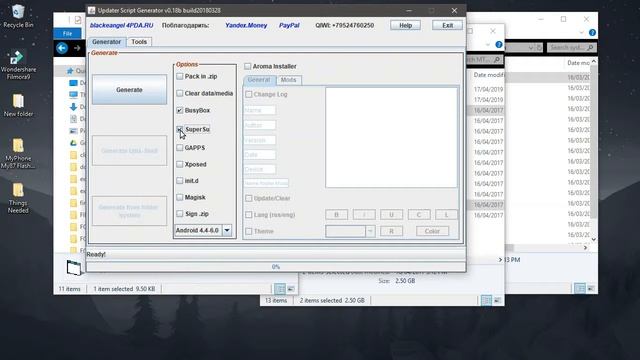640x360 pixels.
Task: Uncheck the BusyBox option
Action: [x=180, y=110]
